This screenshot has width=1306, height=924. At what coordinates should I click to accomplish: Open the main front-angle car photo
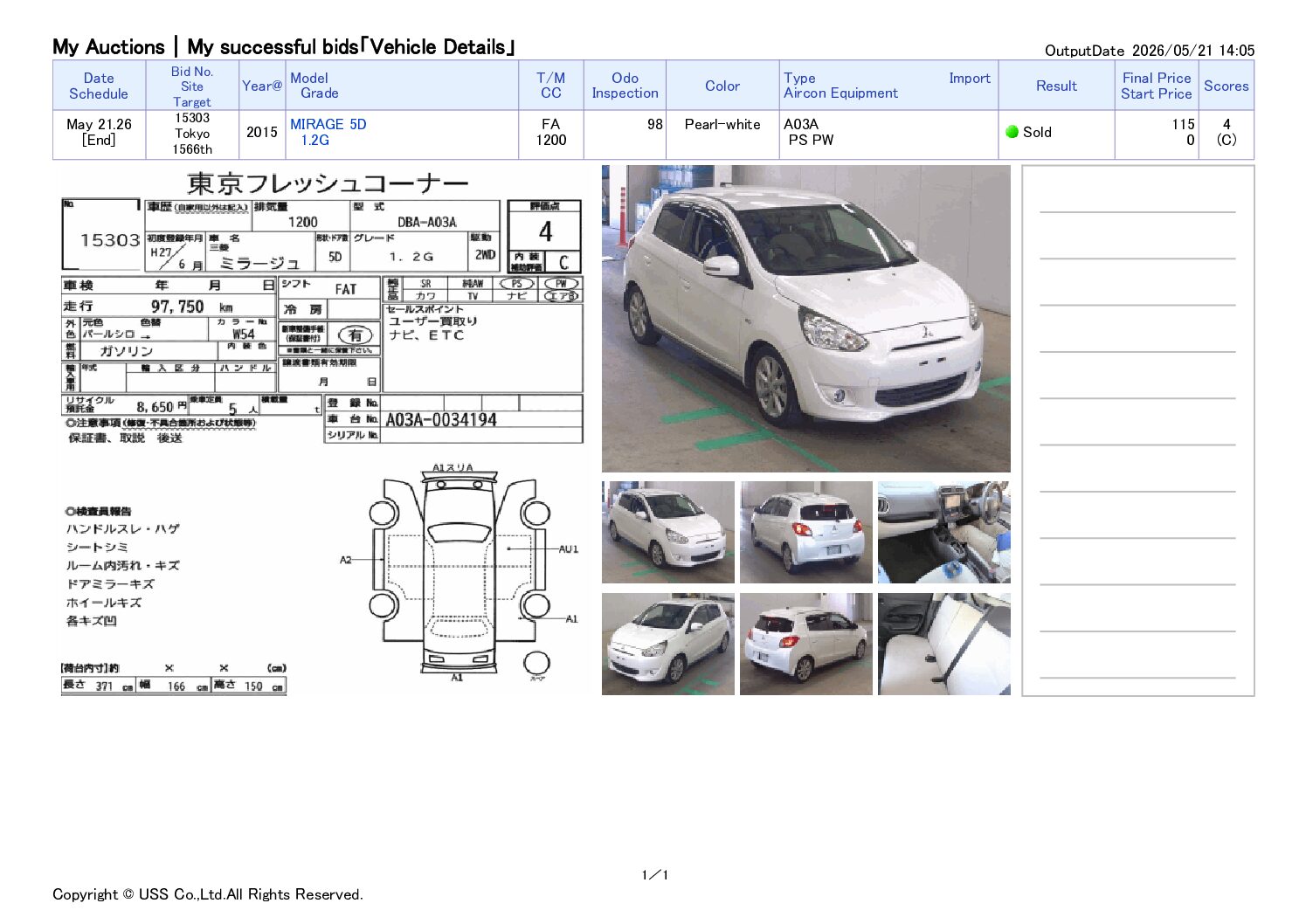805,319
